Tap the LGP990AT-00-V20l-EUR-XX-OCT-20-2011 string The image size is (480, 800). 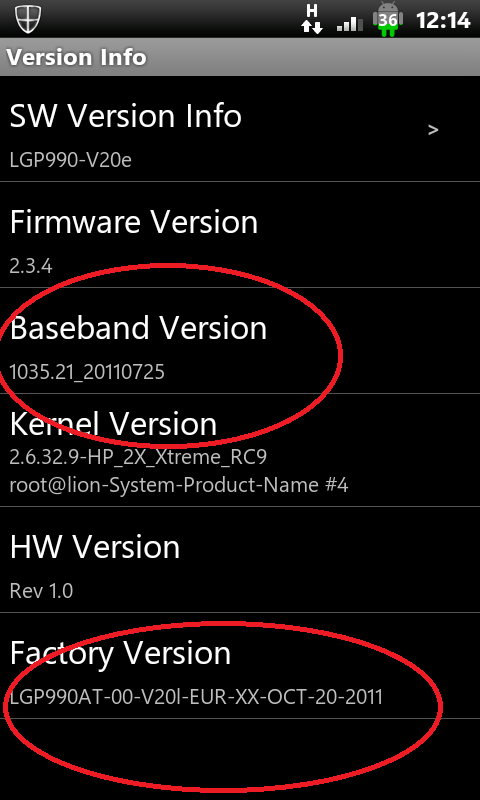196,697
